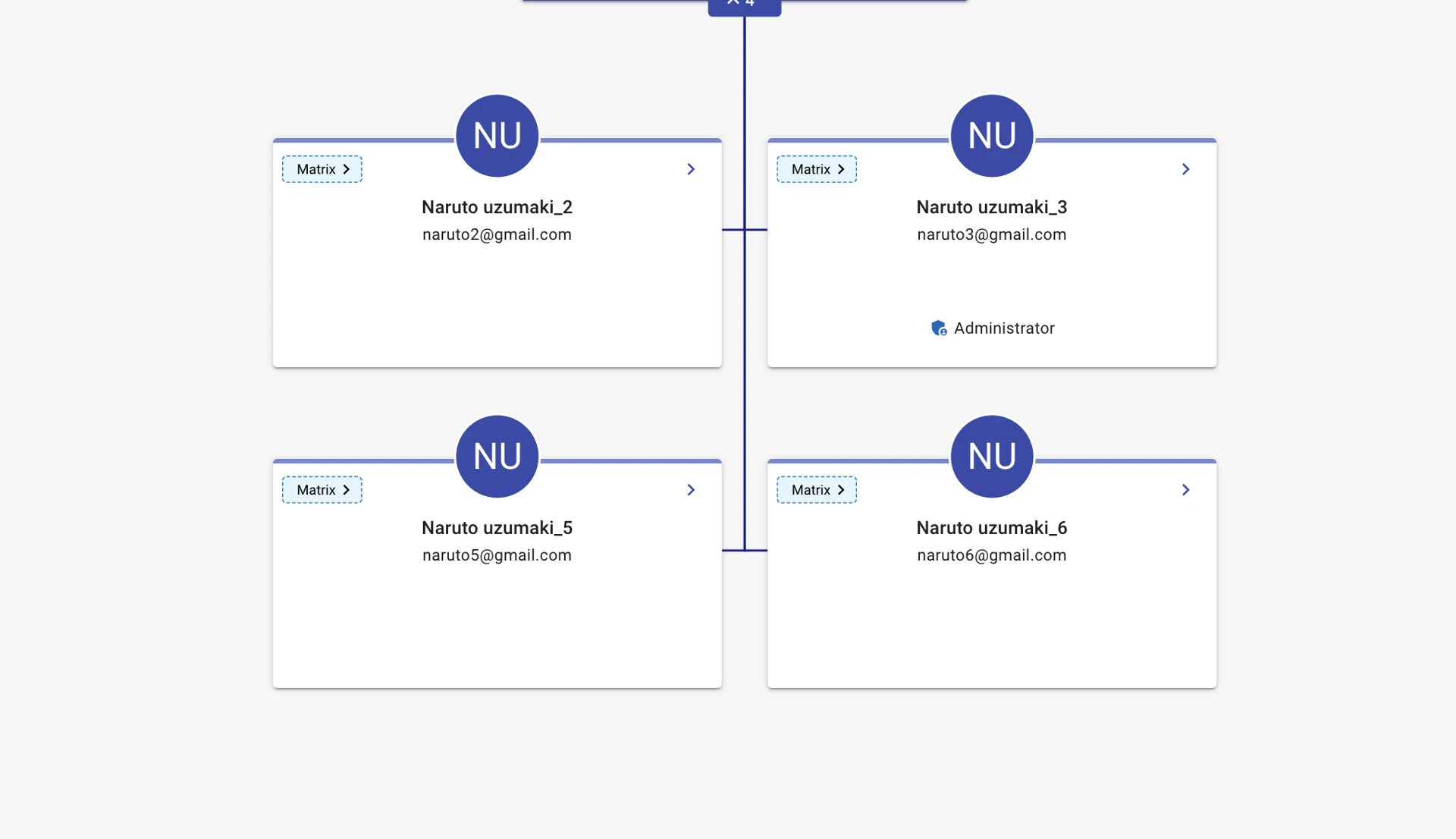
Task: Click the NU avatar of Naruto uzumaki_3
Action: click(x=991, y=136)
